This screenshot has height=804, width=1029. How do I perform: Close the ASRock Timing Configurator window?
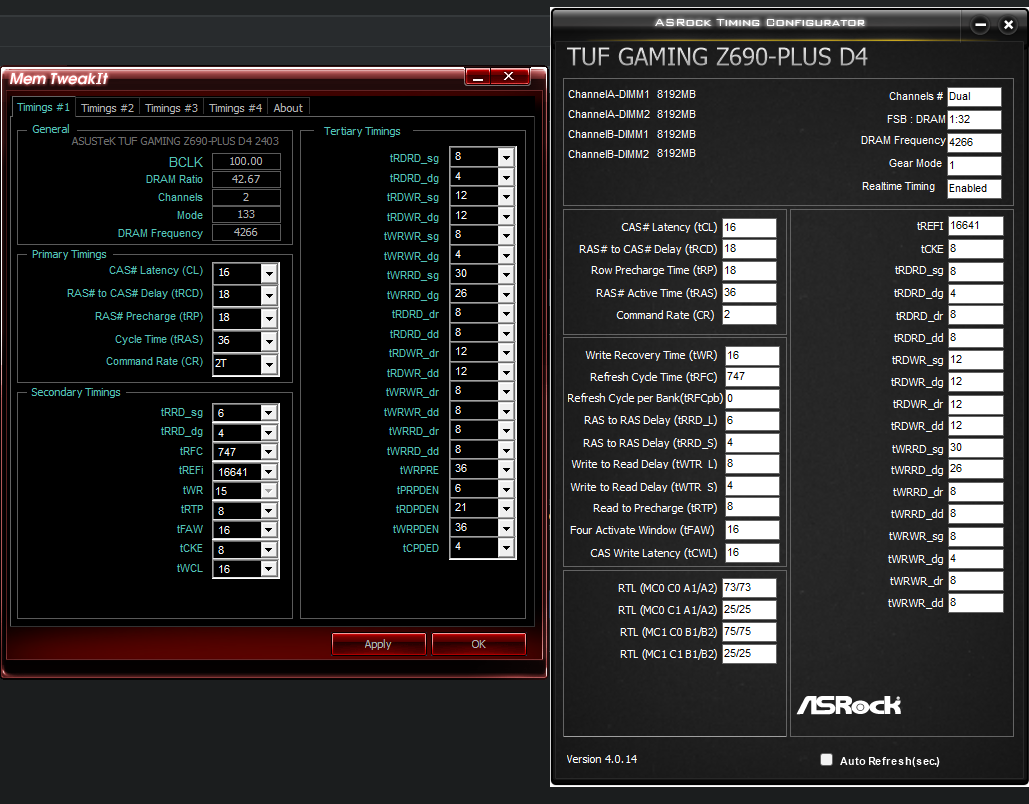tap(1009, 25)
